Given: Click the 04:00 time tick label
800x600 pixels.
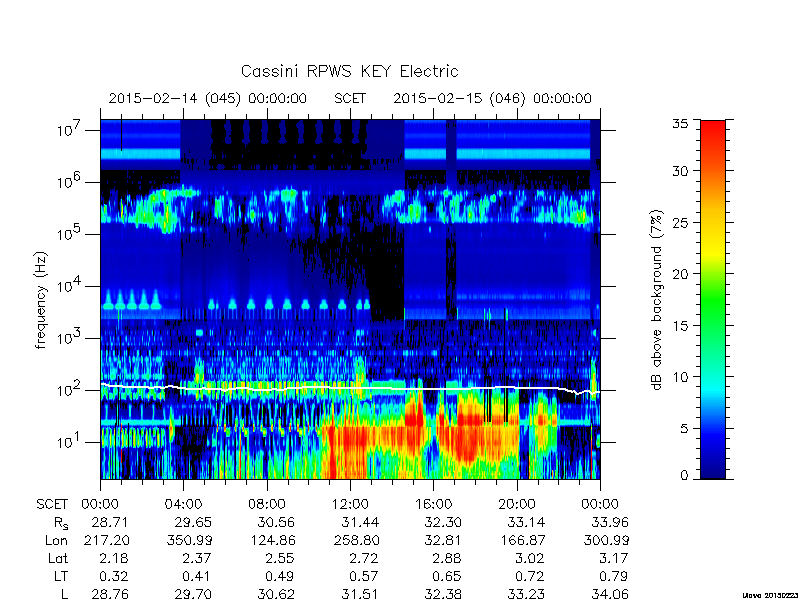Looking at the screenshot, I should pyautogui.click(x=183, y=504).
